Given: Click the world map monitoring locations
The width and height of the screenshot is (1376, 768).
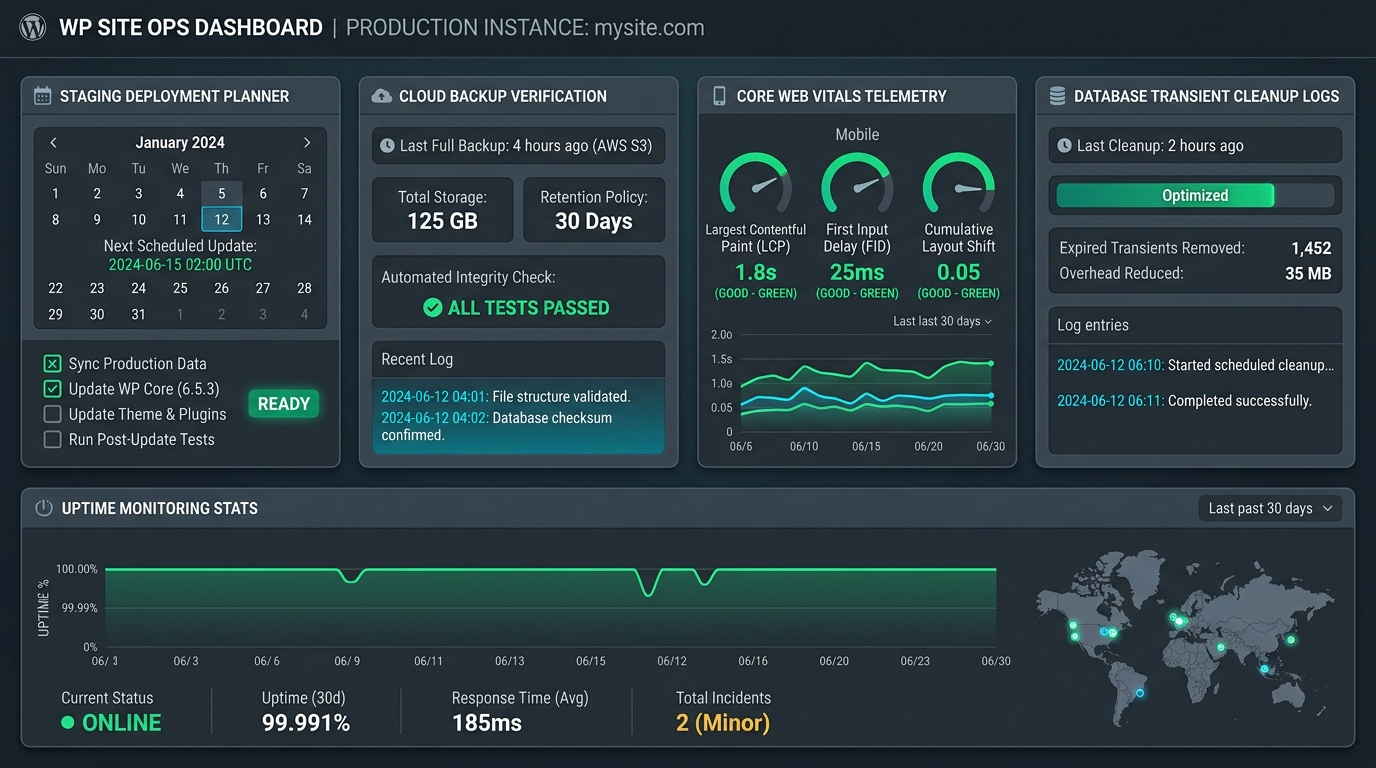Looking at the screenshot, I should click(1185, 638).
